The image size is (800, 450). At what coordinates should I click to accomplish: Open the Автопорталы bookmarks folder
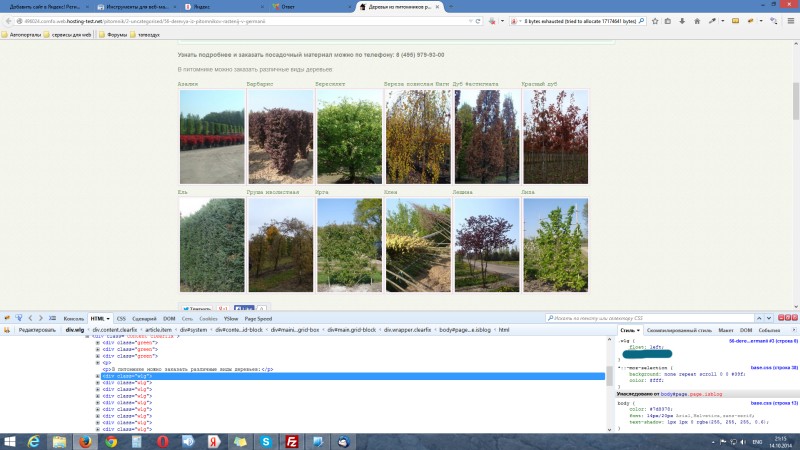coord(21,35)
